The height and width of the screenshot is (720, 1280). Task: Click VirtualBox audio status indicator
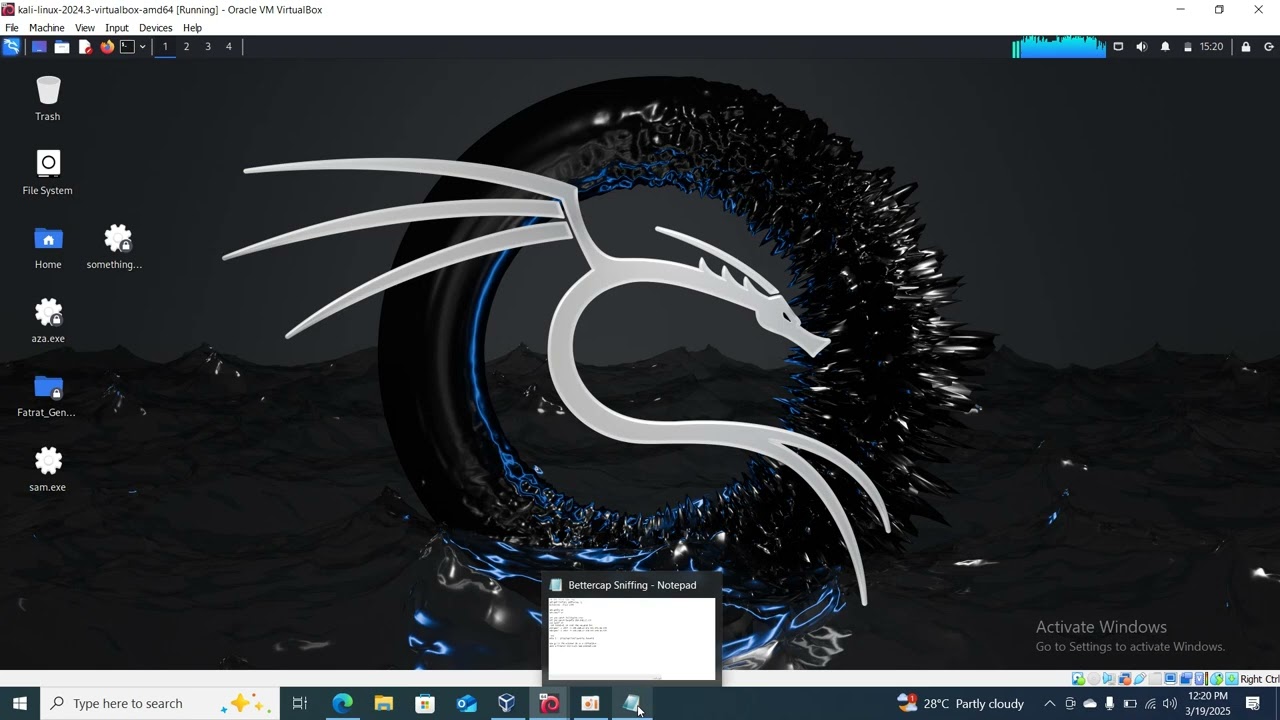(1109, 679)
